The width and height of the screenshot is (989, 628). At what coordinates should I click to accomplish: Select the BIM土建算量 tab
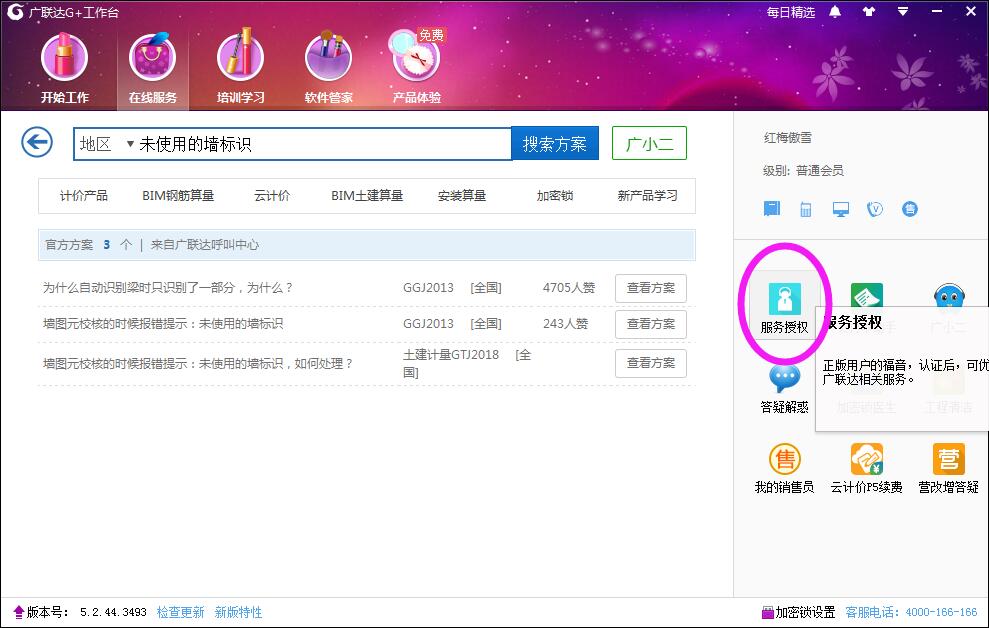366,196
